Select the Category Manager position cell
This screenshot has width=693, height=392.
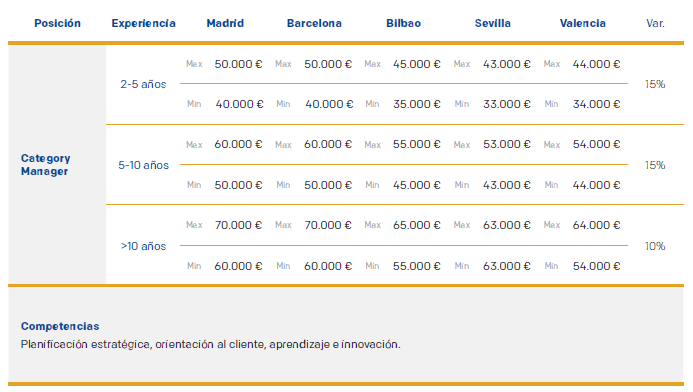click(46, 165)
